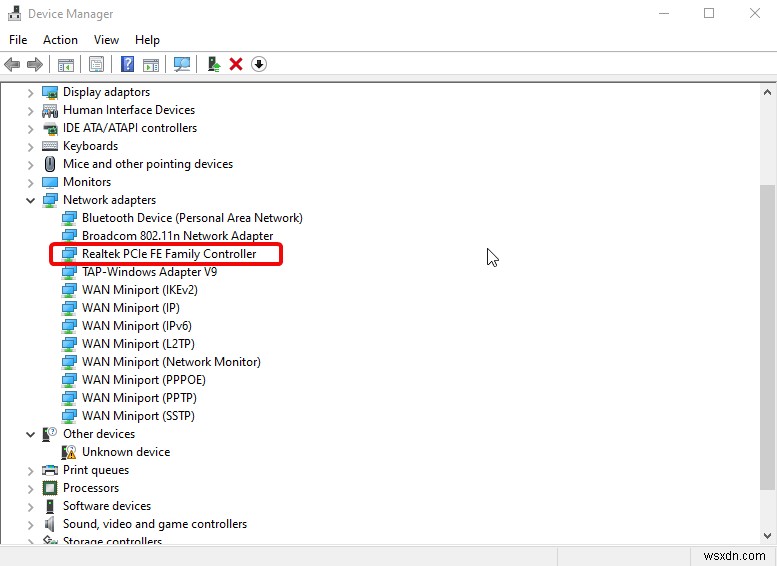The width and height of the screenshot is (777, 566).
Task: Click the Action Pane toolbar icon
Action: tap(151, 64)
